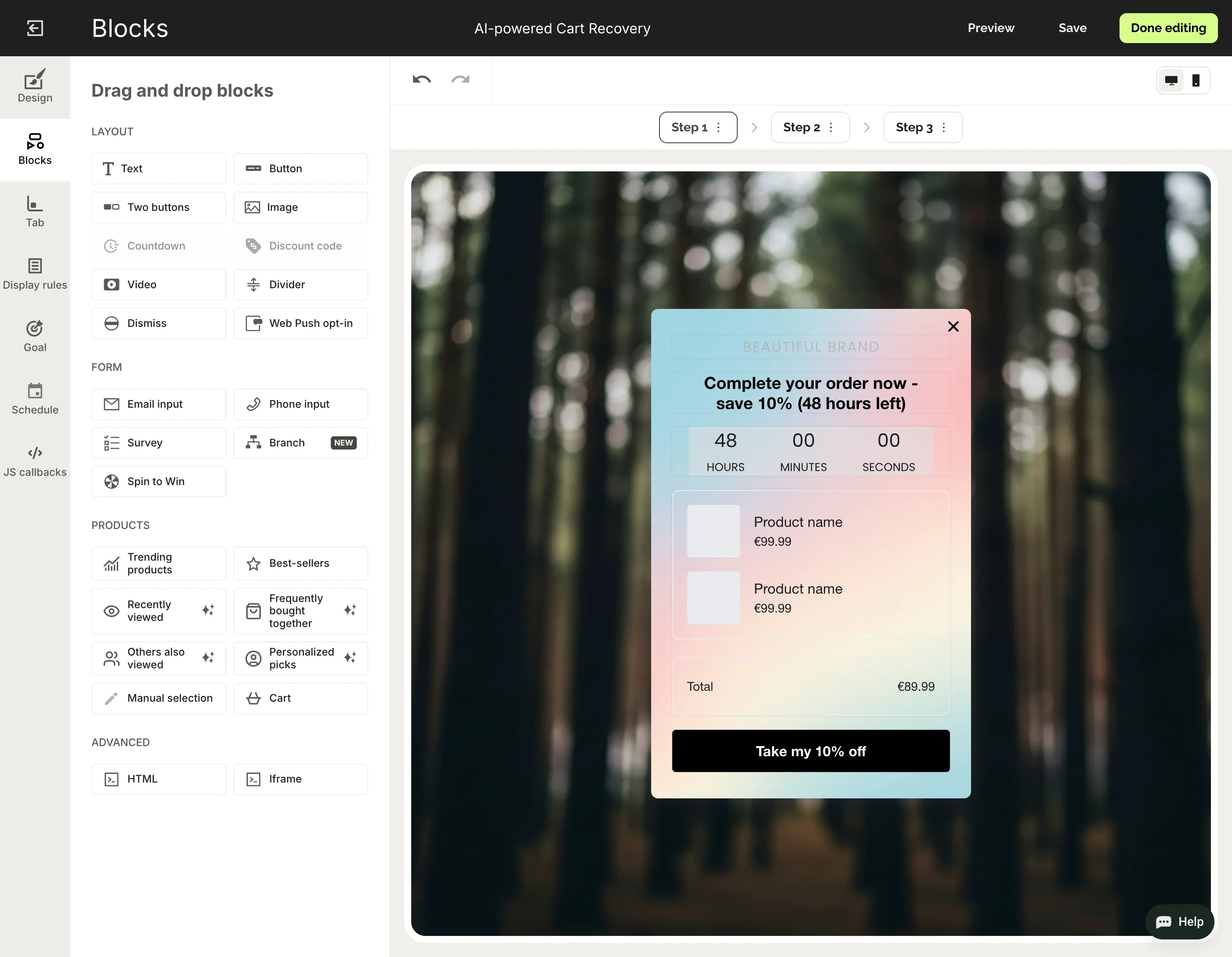This screenshot has height=957, width=1232.
Task: Click the Done editing button
Action: point(1168,28)
